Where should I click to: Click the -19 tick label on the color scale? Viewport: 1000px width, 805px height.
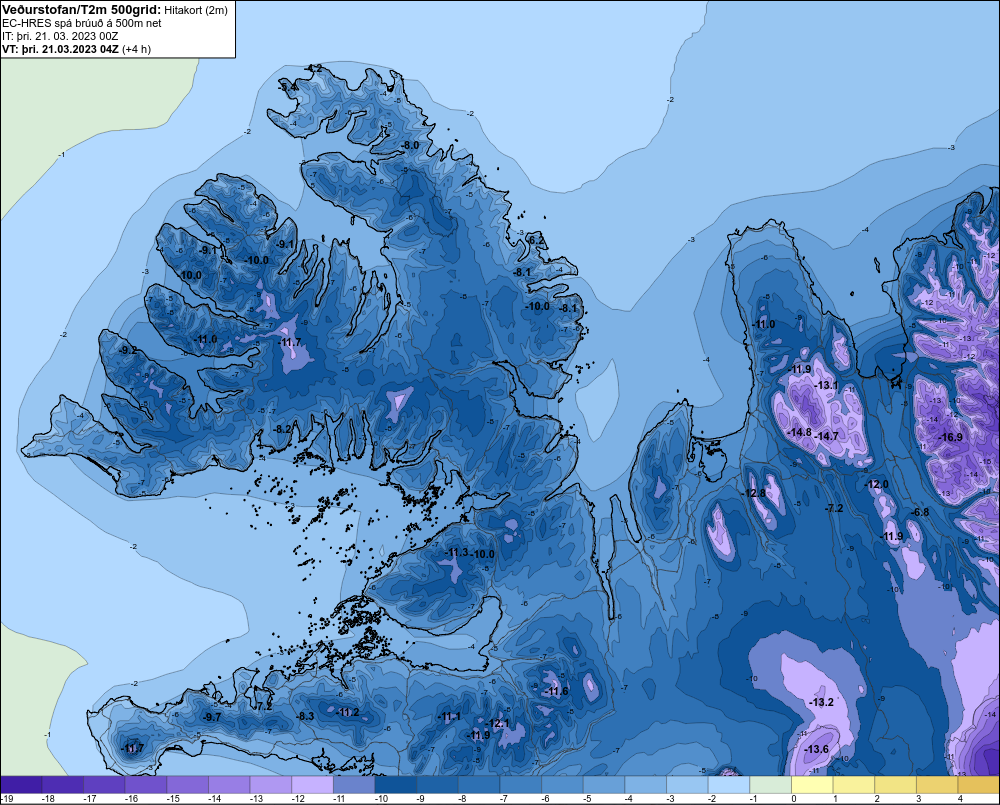coord(7,799)
